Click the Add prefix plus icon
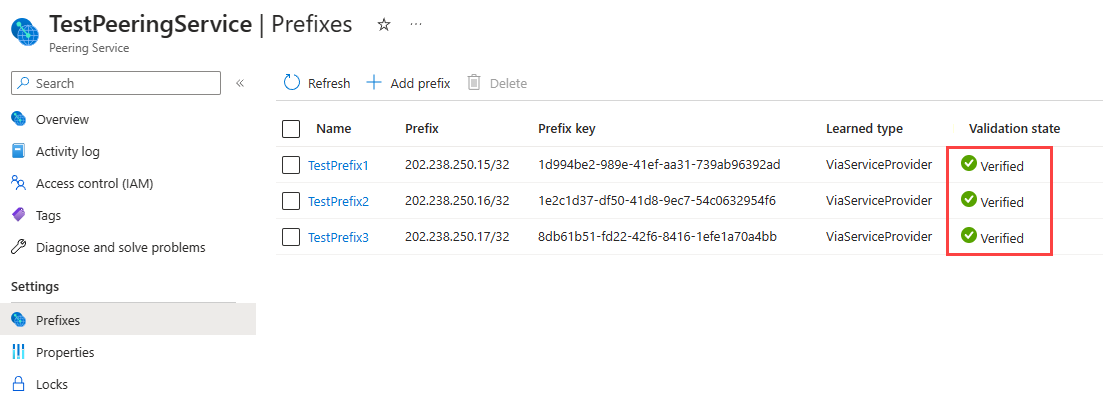 coord(374,83)
